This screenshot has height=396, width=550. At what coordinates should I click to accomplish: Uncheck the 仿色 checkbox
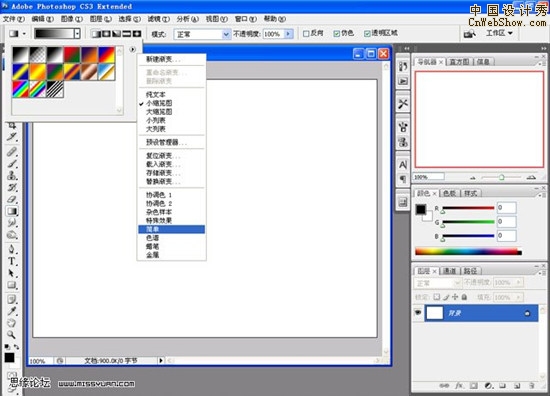tap(337, 34)
